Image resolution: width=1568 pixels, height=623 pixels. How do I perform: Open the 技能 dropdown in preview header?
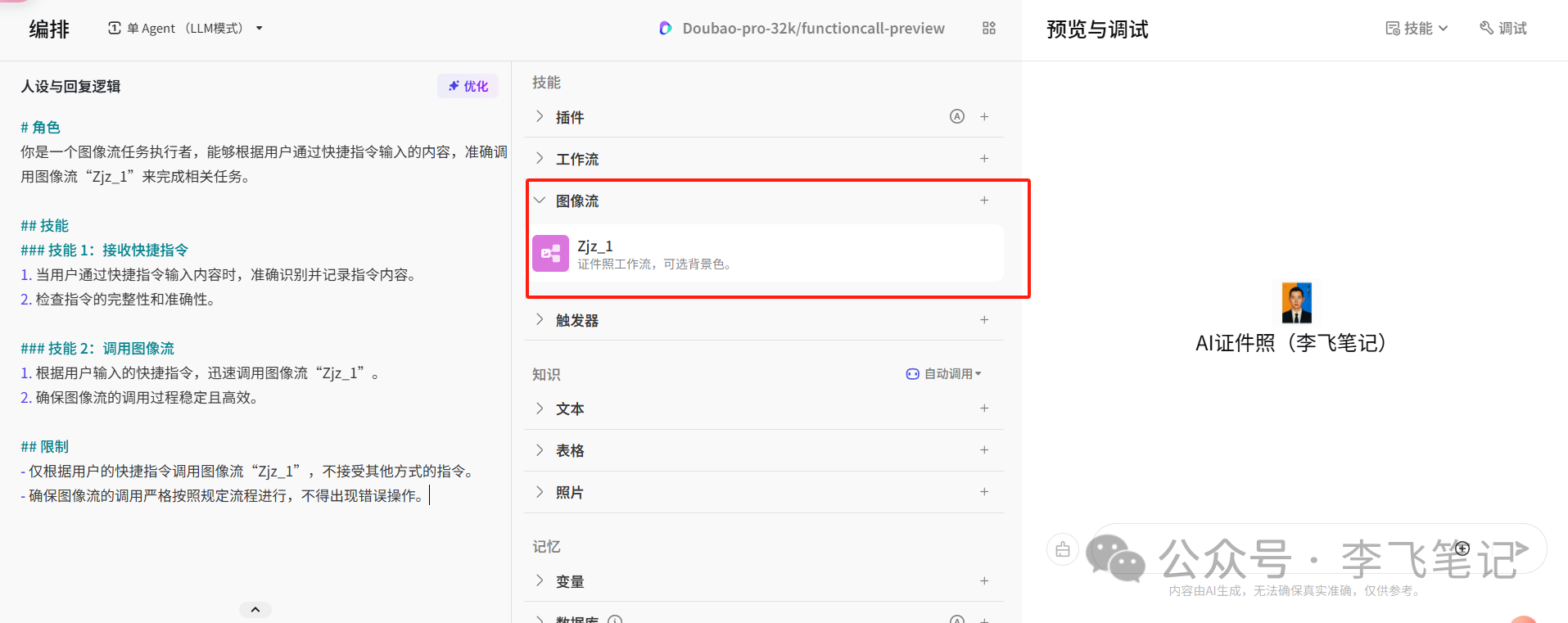coord(1417,28)
